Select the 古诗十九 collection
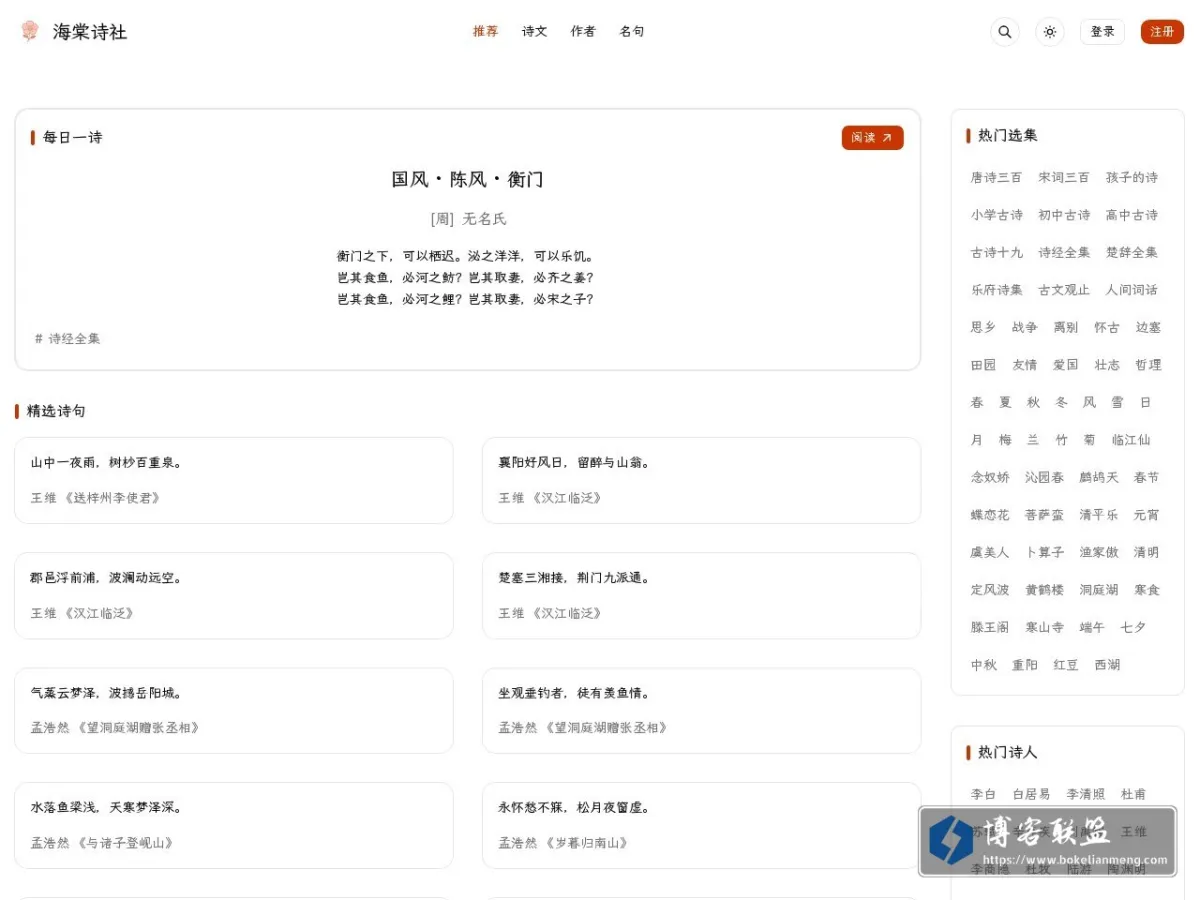This screenshot has width=1200, height=900. (x=996, y=253)
